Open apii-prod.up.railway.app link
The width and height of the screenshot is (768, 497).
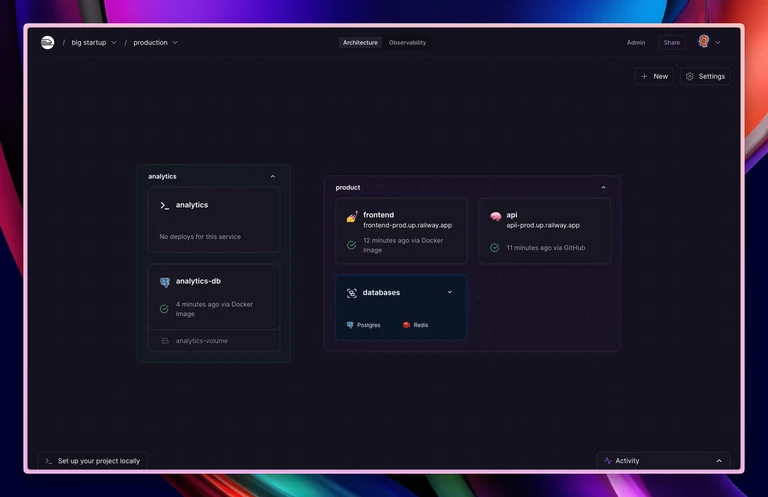click(543, 225)
